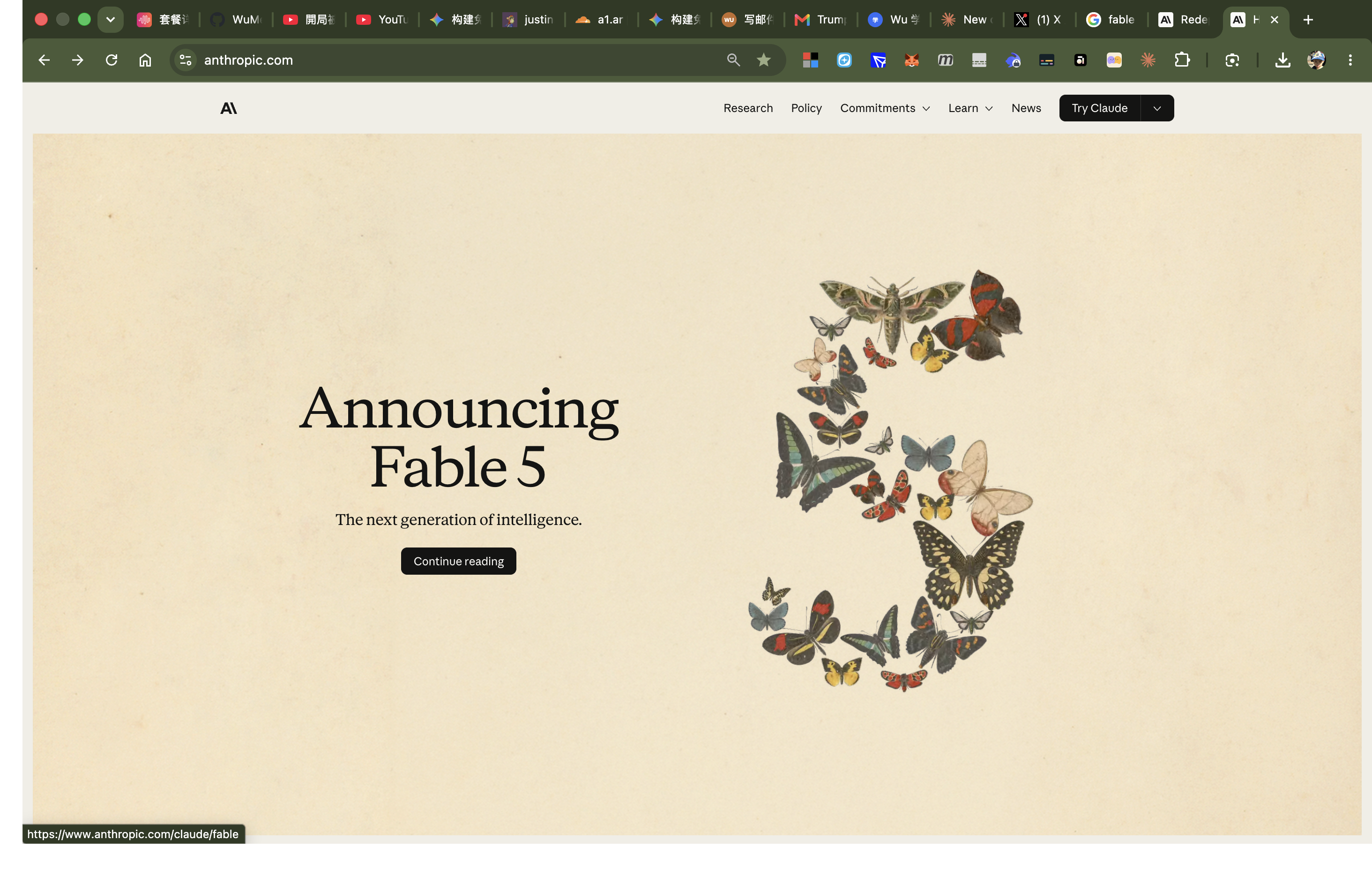The image size is (1372, 870).
Task: Expand the Commitments dropdown menu
Action: tap(885, 108)
